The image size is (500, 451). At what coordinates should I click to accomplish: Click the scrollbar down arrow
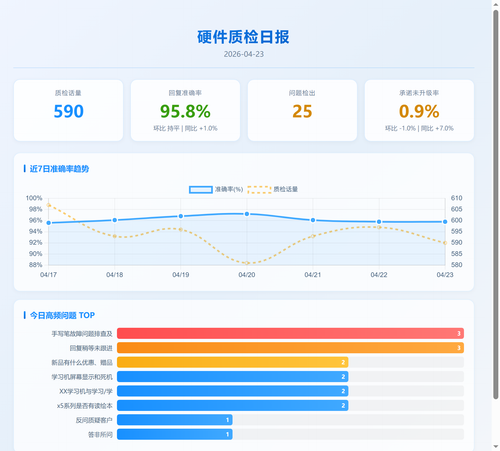pos(496,446)
